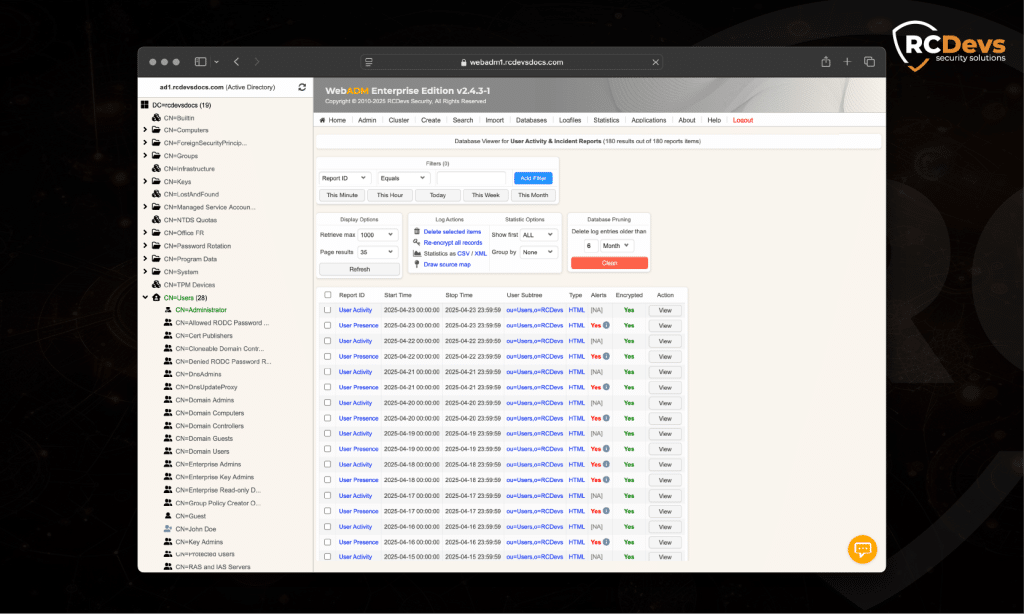Open the Show first ALL dropdown
The width and height of the screenshot is (1024, 614).
coord(539,234)
